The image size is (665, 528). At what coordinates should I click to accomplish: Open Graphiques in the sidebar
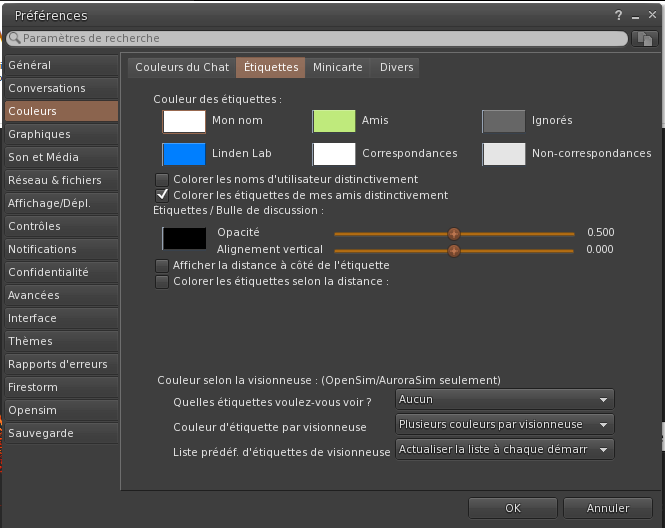point(40,134)
